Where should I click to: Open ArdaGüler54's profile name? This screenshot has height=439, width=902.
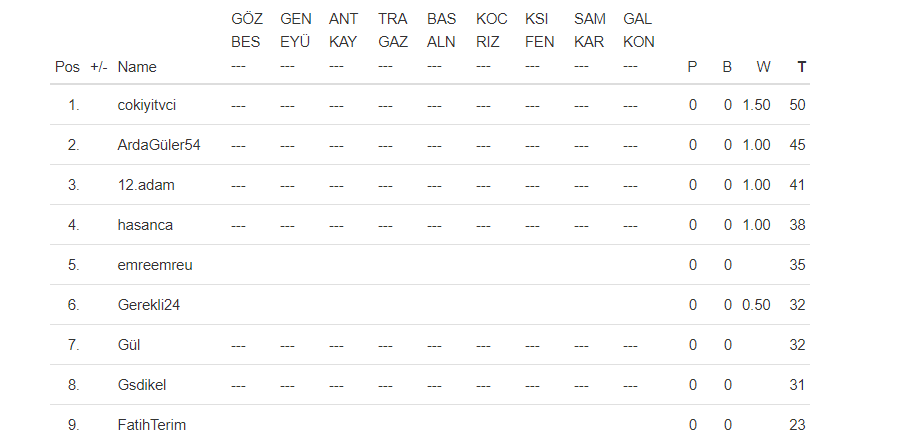(x=159, y=145)
